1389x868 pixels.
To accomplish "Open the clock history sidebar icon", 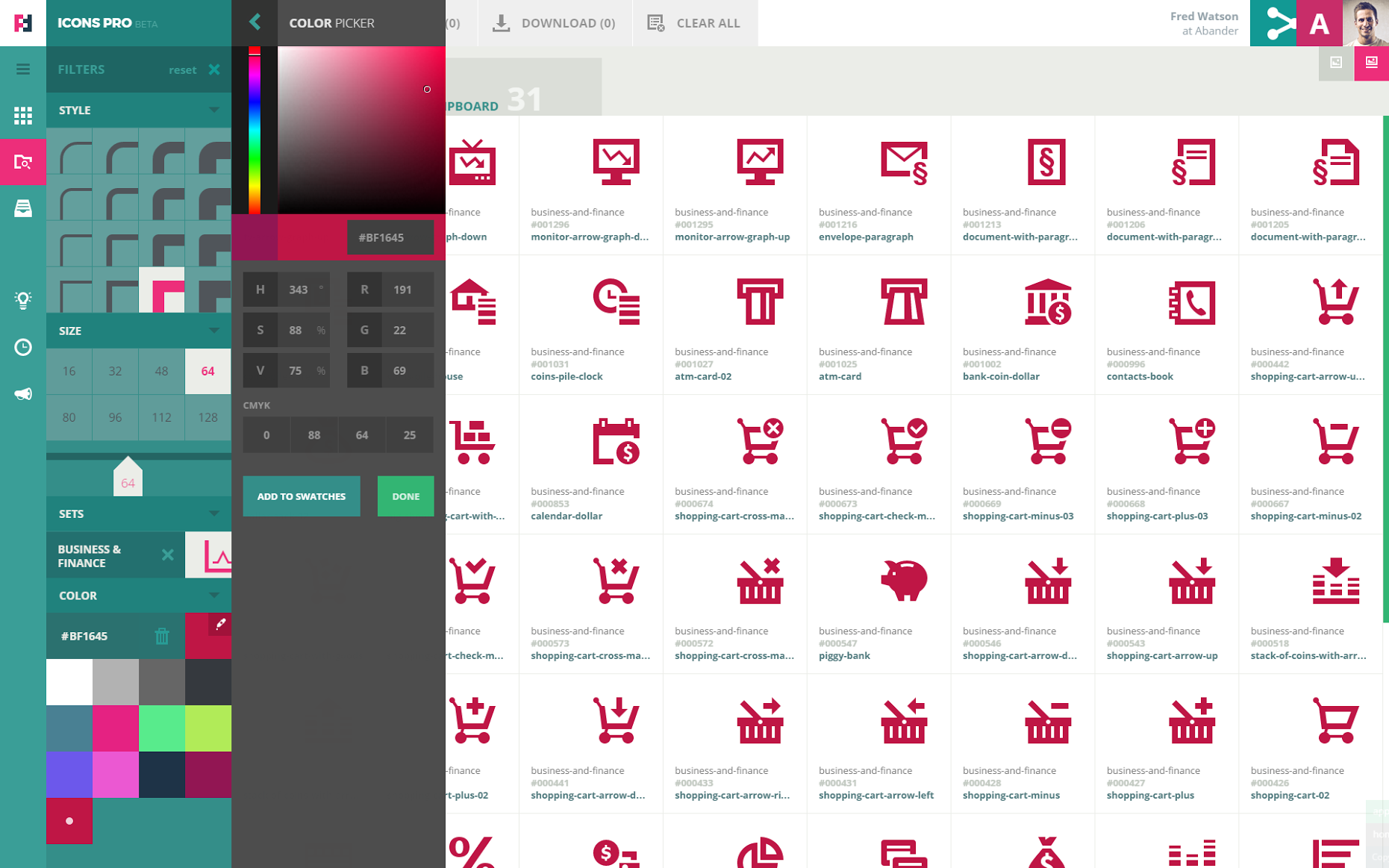I will tap(23, 347).
